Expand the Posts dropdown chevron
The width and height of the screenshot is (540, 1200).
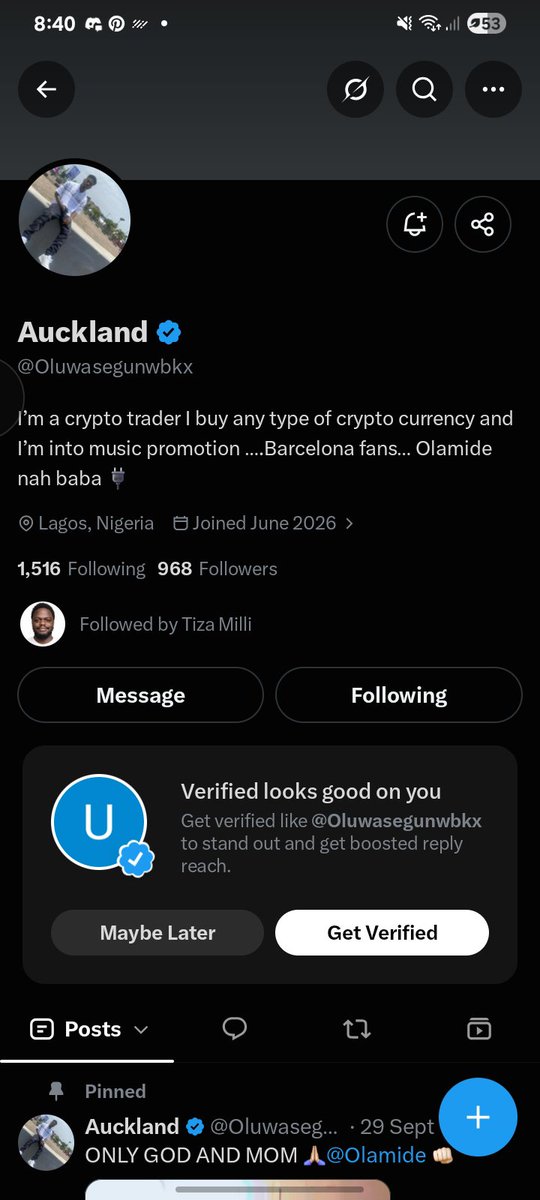point(141,1029)
